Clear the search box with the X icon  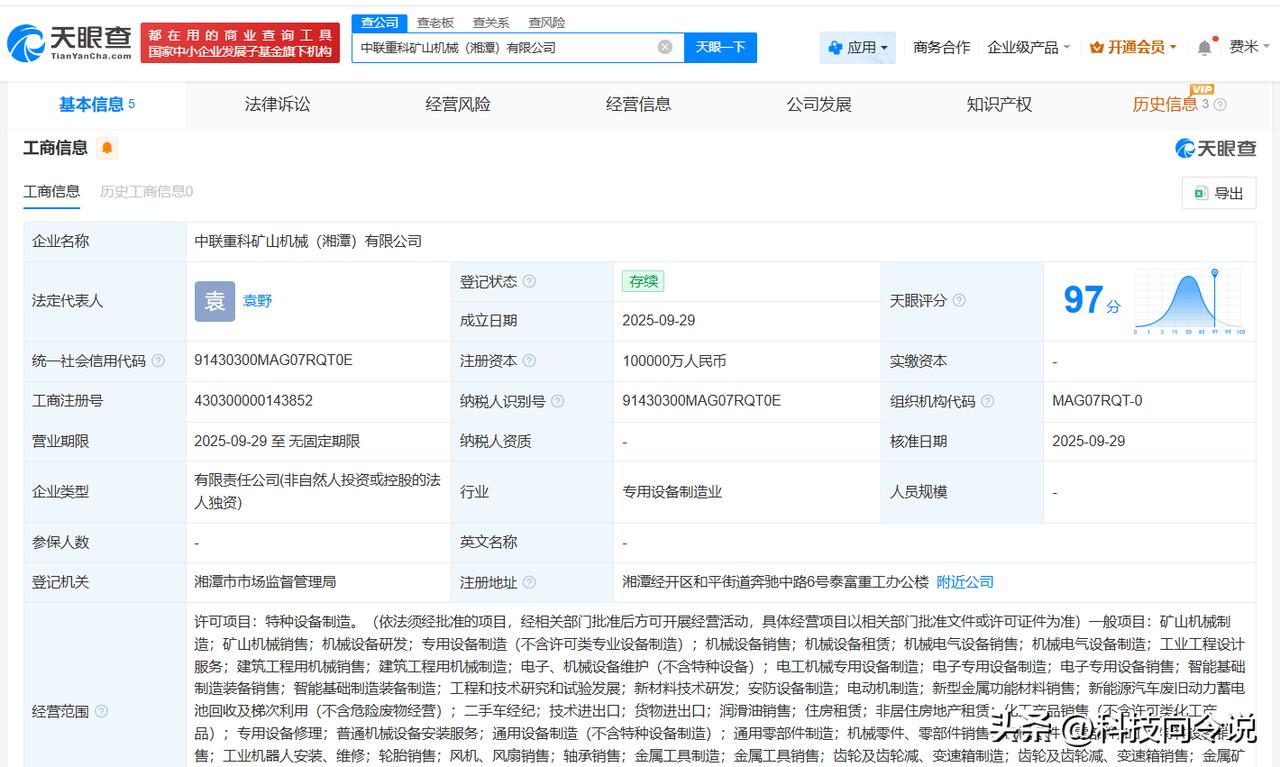[x=665, y=47]
